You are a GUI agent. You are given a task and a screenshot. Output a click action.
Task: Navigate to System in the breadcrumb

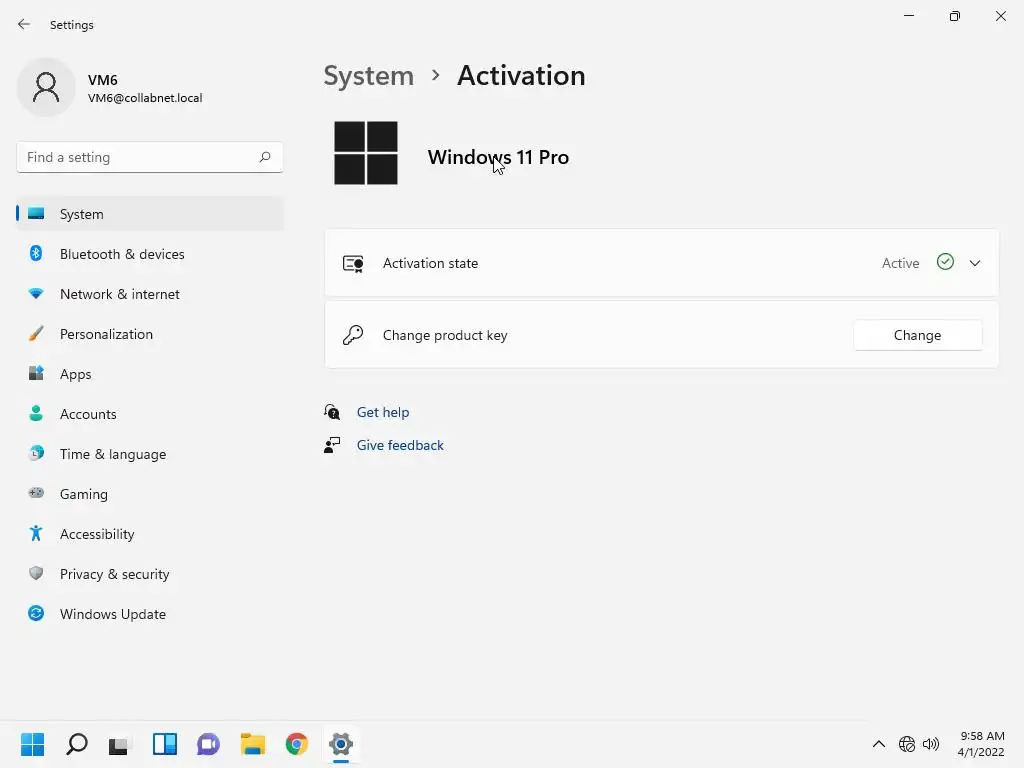tap(368, 76)
